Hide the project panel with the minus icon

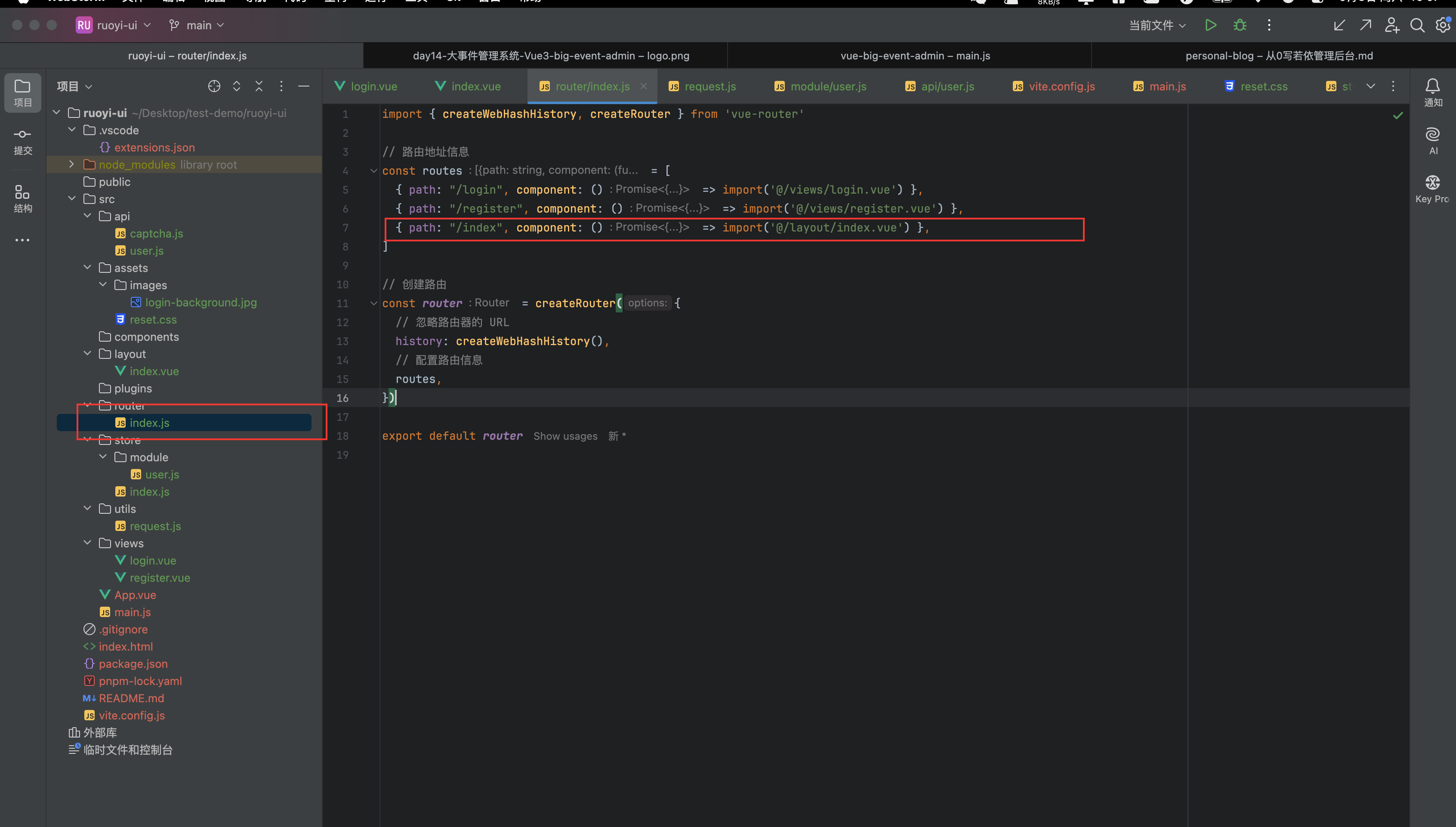(304, 86)
